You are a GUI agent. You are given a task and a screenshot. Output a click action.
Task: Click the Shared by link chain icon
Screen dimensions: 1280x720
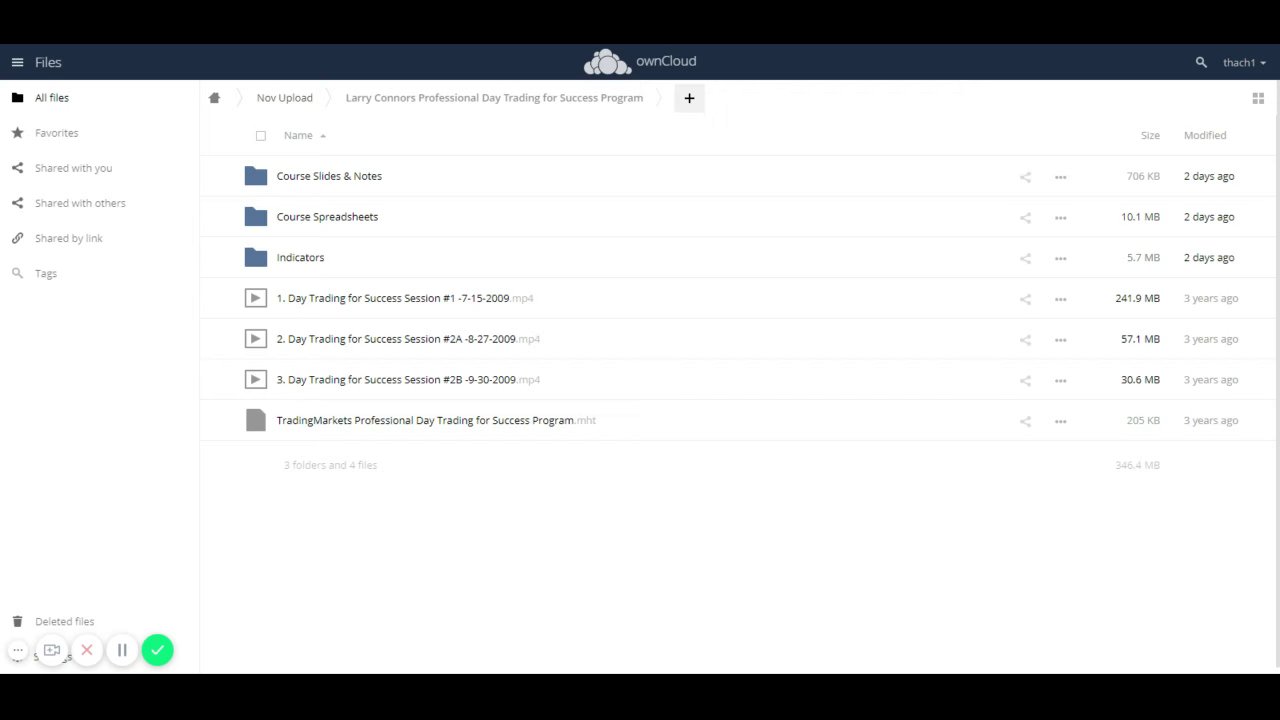click(x=17, y=238)
